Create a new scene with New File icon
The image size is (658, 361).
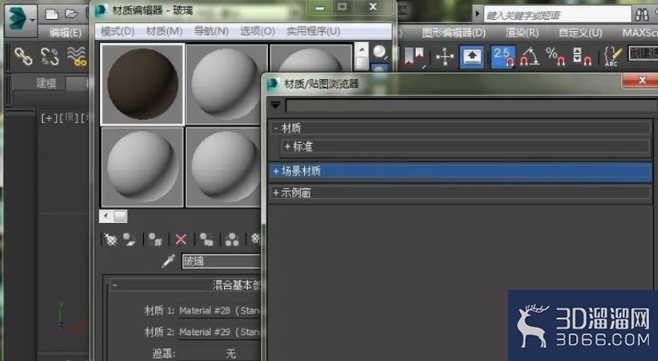pyautogui.click(x=52, y=14)
